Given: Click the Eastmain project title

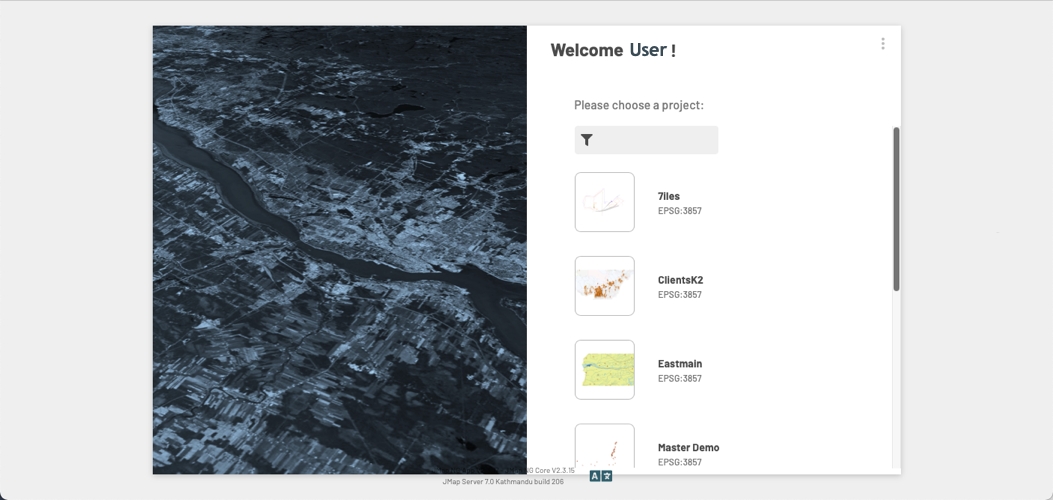Looking at the screenshot, I should [x=680, y=365].
